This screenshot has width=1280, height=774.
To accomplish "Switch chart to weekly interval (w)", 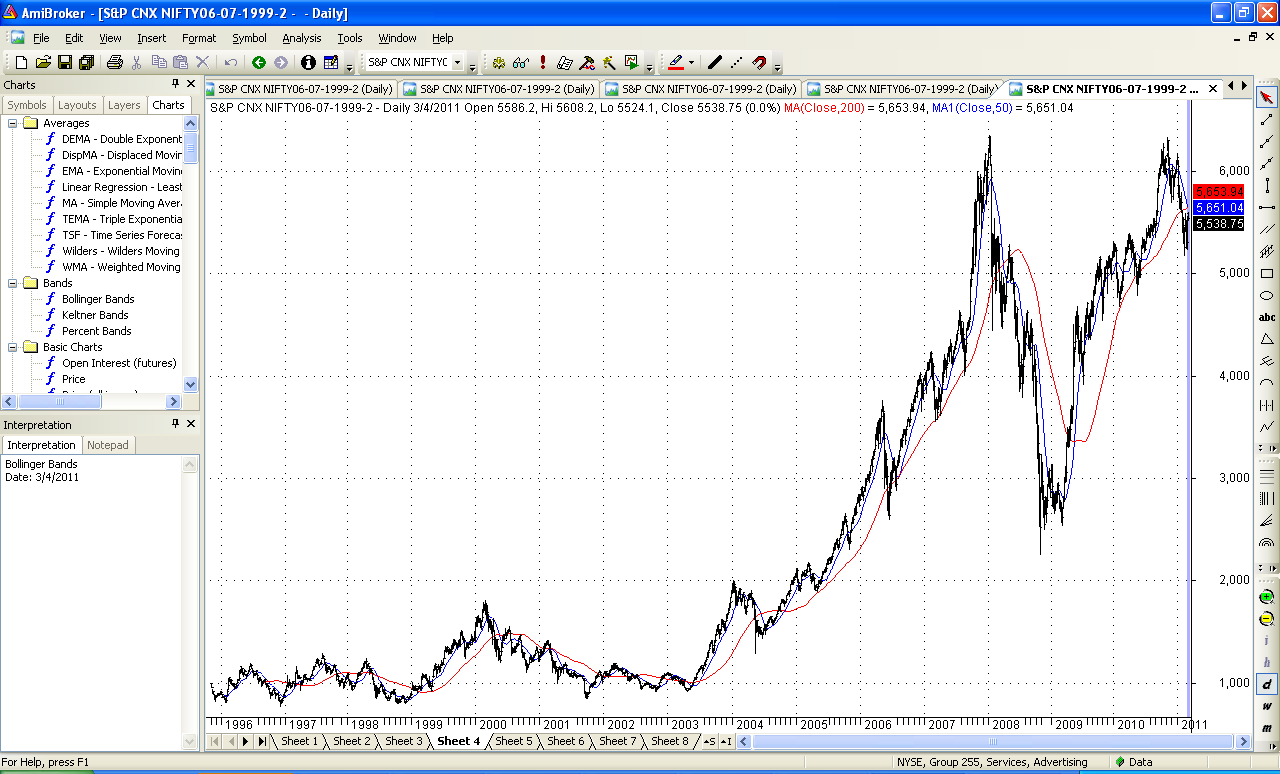I will click(1267, 706).
